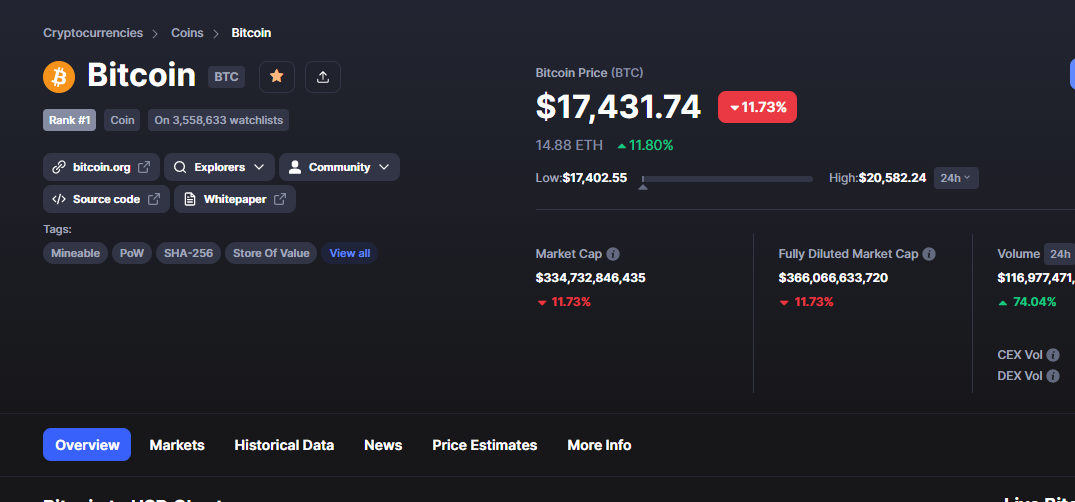Open the Whitepaper document link
Screen dimensions: 1075x502
(235, 199)
